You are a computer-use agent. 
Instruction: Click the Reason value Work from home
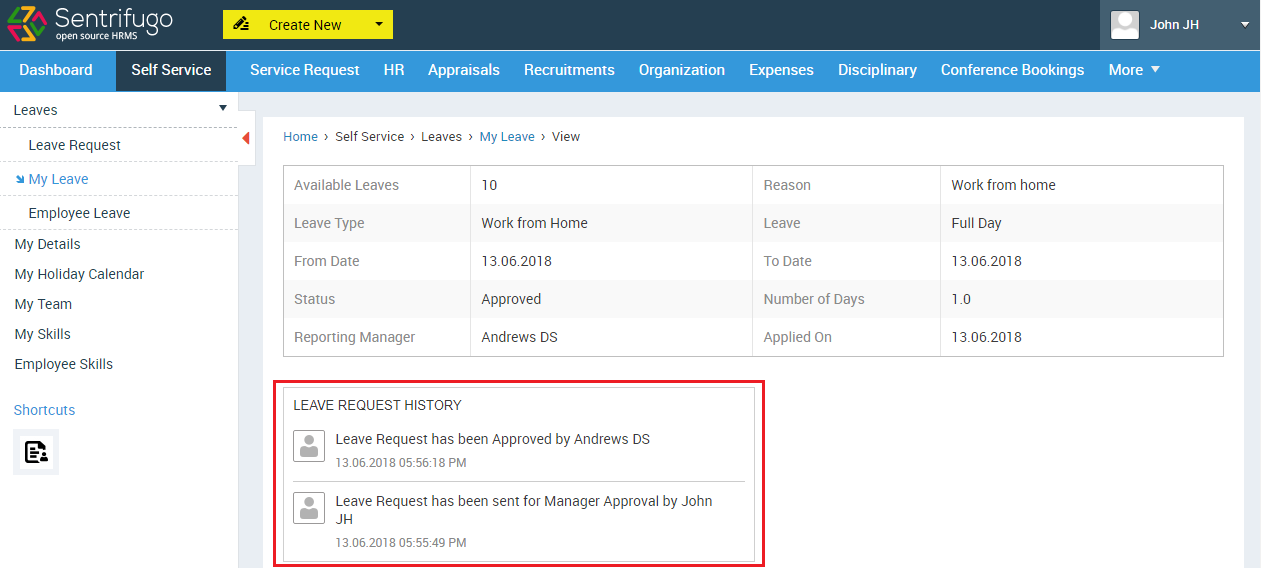tap(1003, 185)
